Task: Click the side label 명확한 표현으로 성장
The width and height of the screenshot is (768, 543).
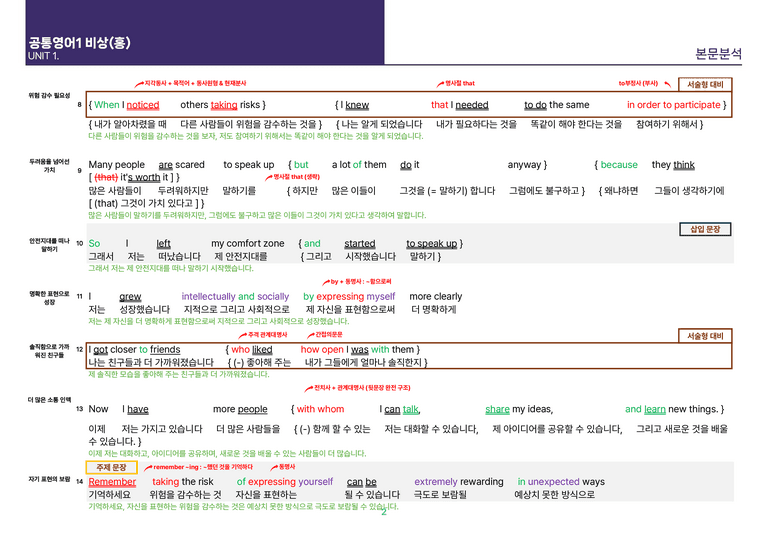Action: pyautogui.click(x=49, y=298)
